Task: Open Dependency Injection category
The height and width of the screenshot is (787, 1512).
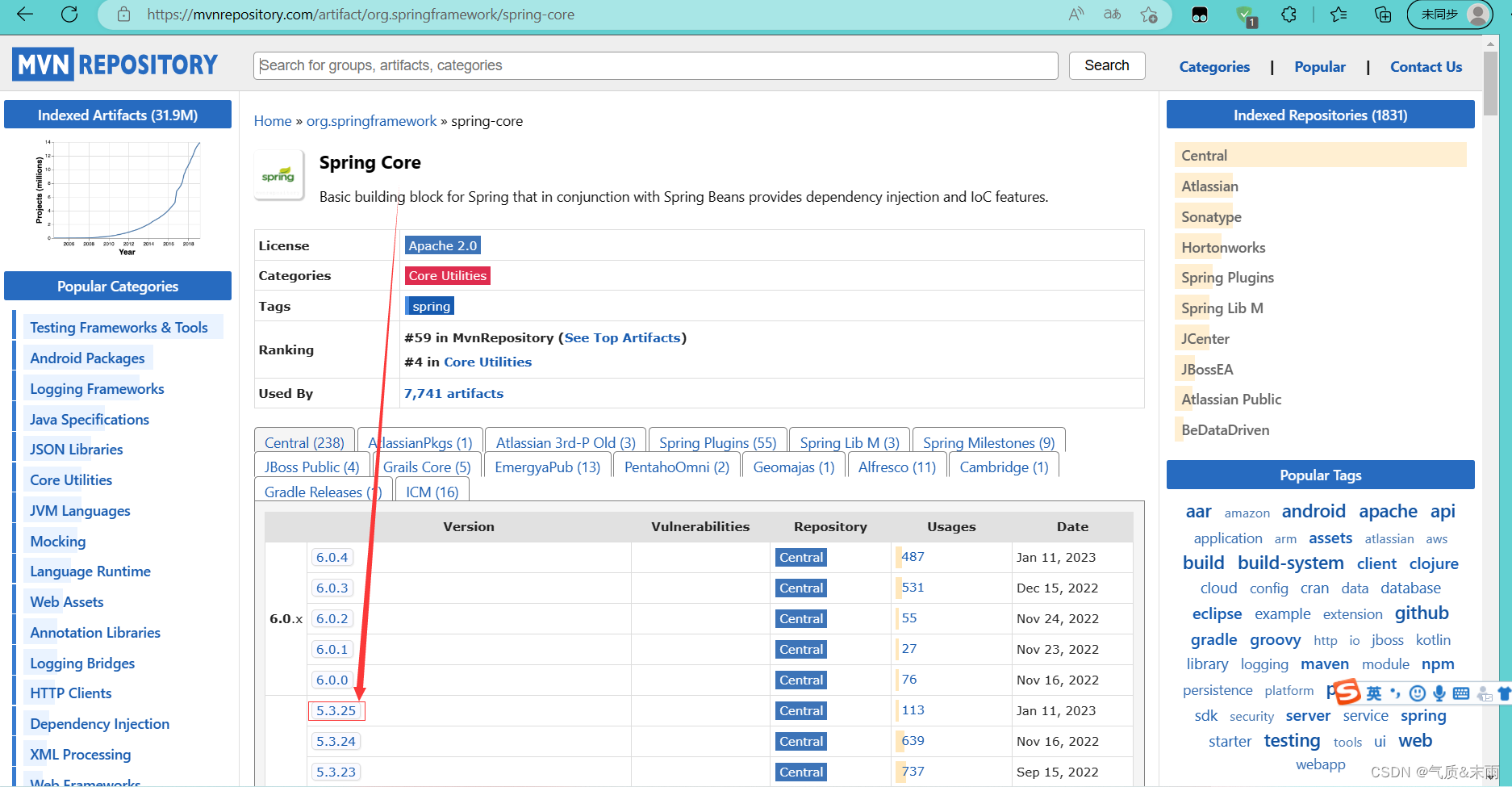Action: point(99,724)
